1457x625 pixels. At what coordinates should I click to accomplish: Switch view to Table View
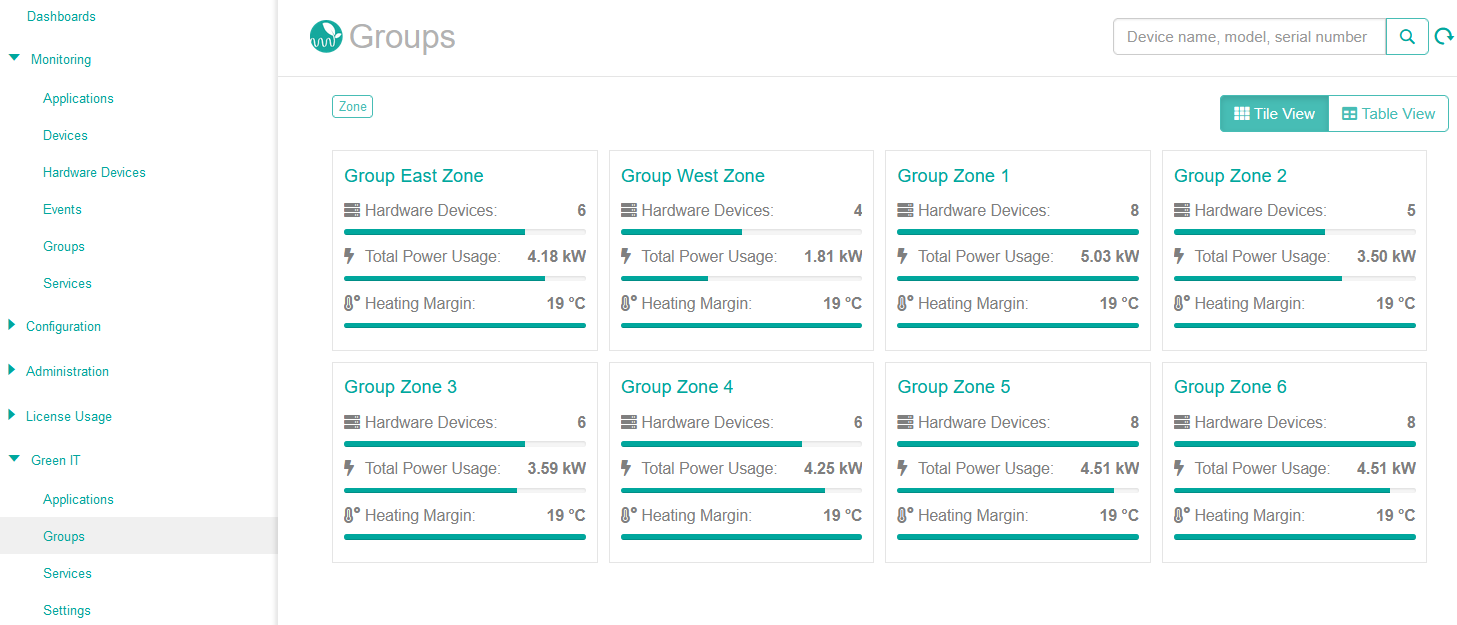tap(1388, 113)
